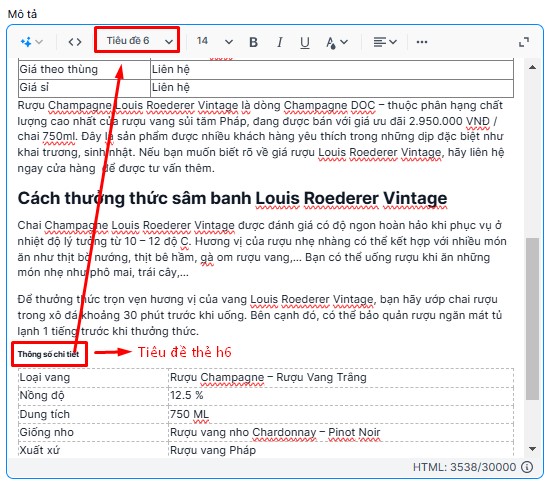Viewport: 556px width, 494px height.
Task: Expand the alignment options arrow
Action: tap(393, 42)
